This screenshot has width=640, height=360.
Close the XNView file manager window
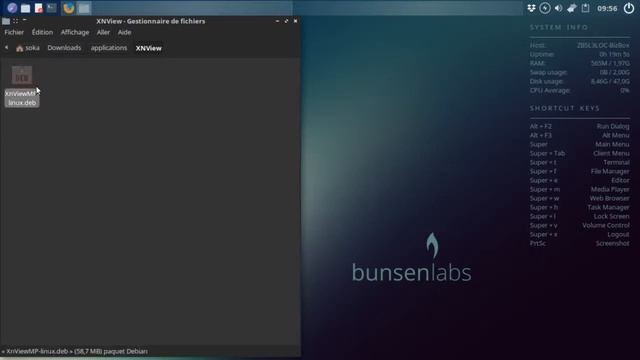point(295,21)
